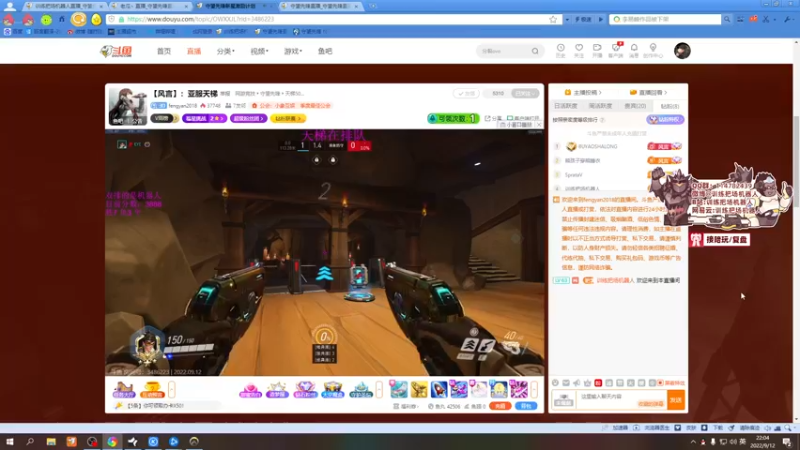
Task: Click the 钻粉特权 purple button
Action: click(x=665, y=119)
